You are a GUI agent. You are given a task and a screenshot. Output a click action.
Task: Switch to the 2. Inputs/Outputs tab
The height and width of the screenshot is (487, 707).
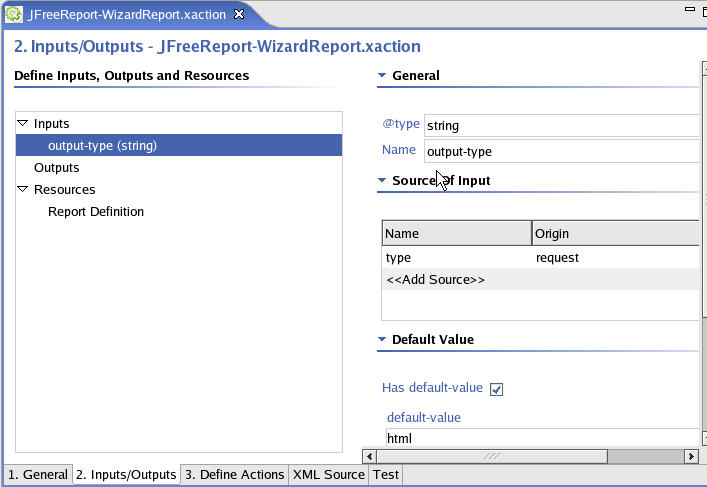pyautogui.click(x=126, y=474)
